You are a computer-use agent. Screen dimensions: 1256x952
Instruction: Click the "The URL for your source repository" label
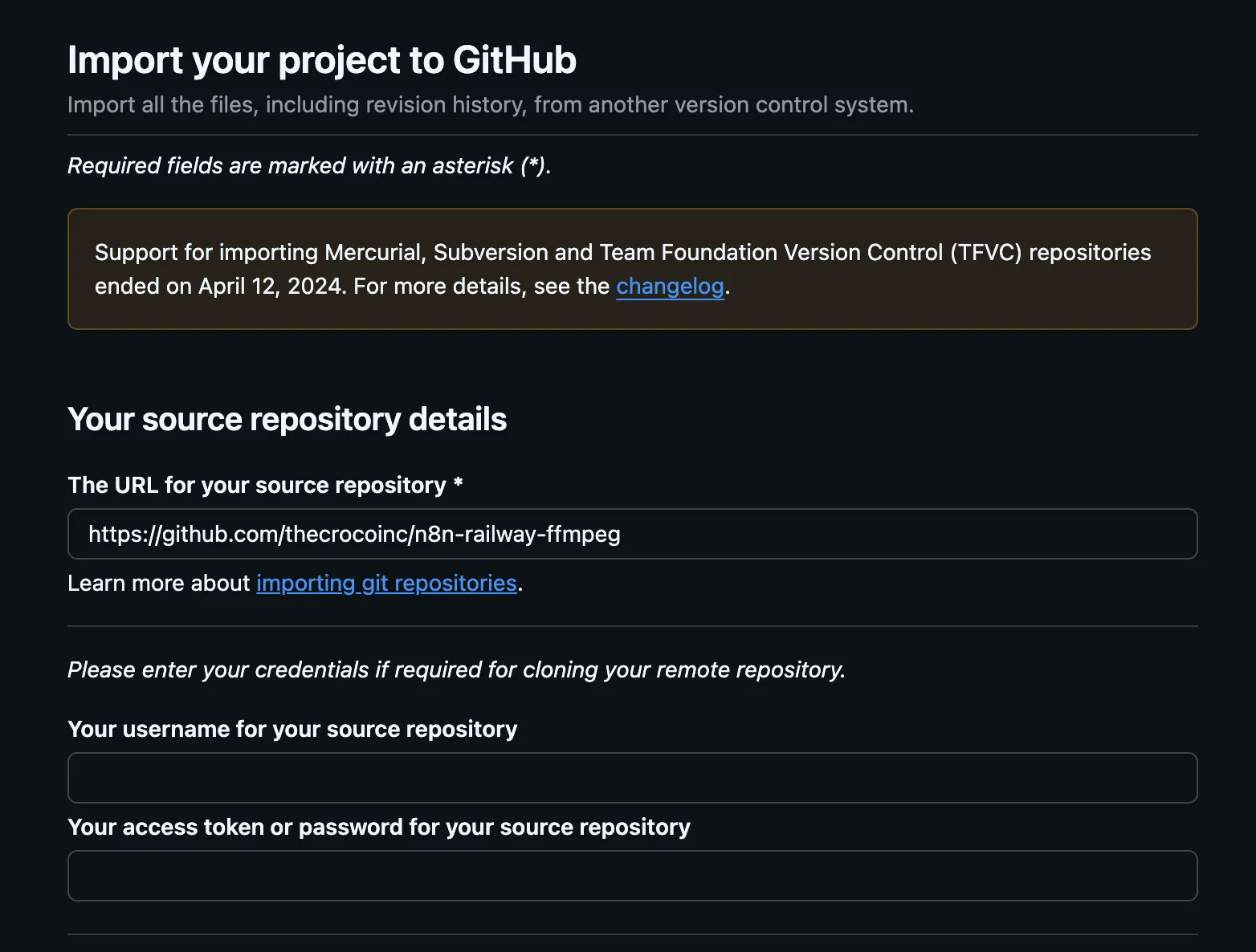coord(257,485)
